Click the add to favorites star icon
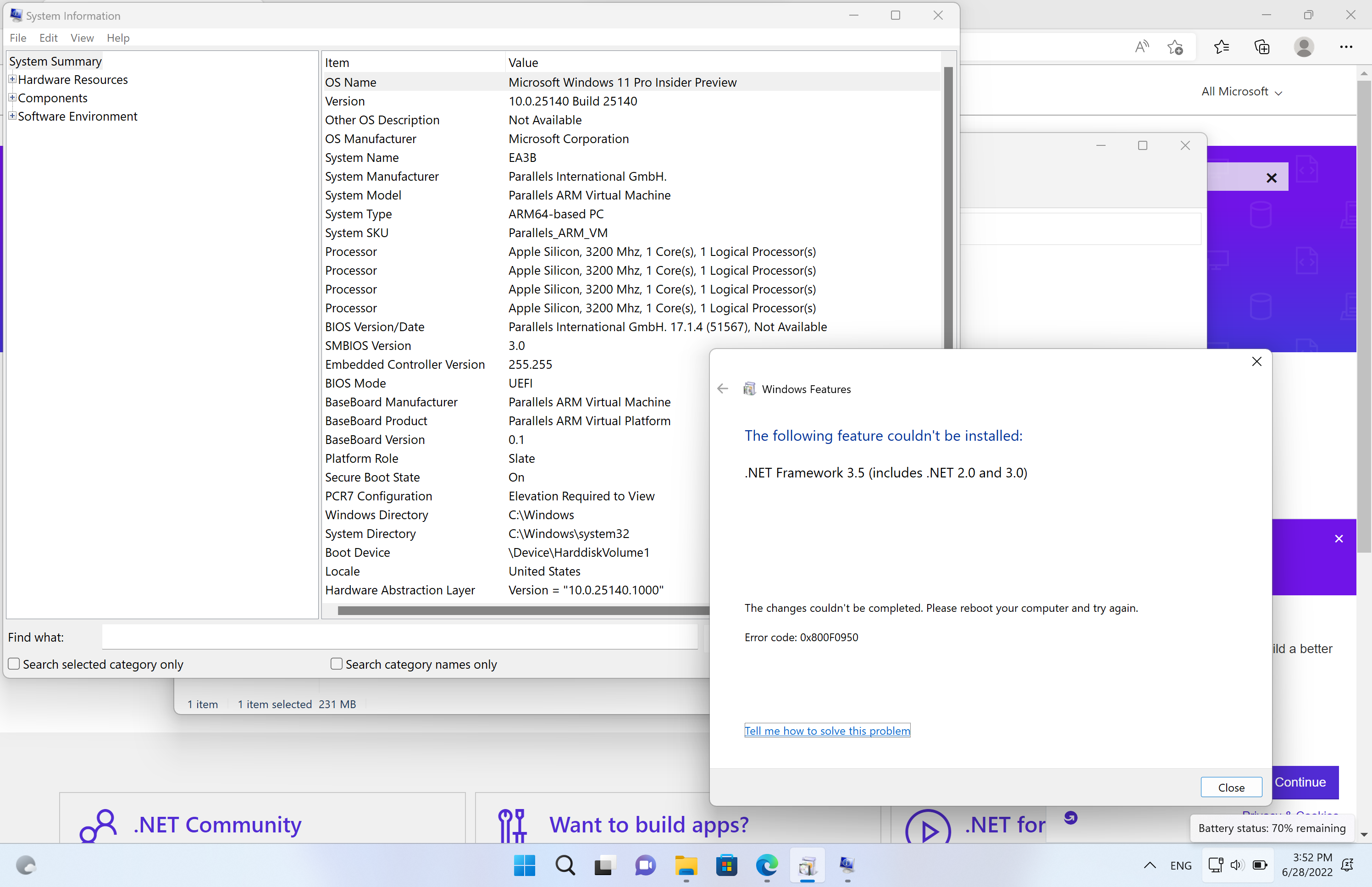 coord(1175,47)
